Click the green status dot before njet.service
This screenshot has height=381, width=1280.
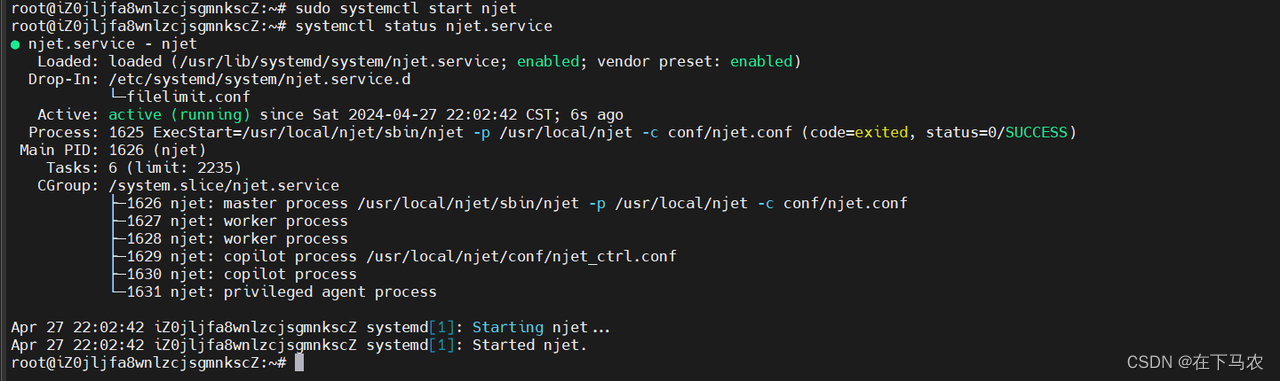(15, 44)
